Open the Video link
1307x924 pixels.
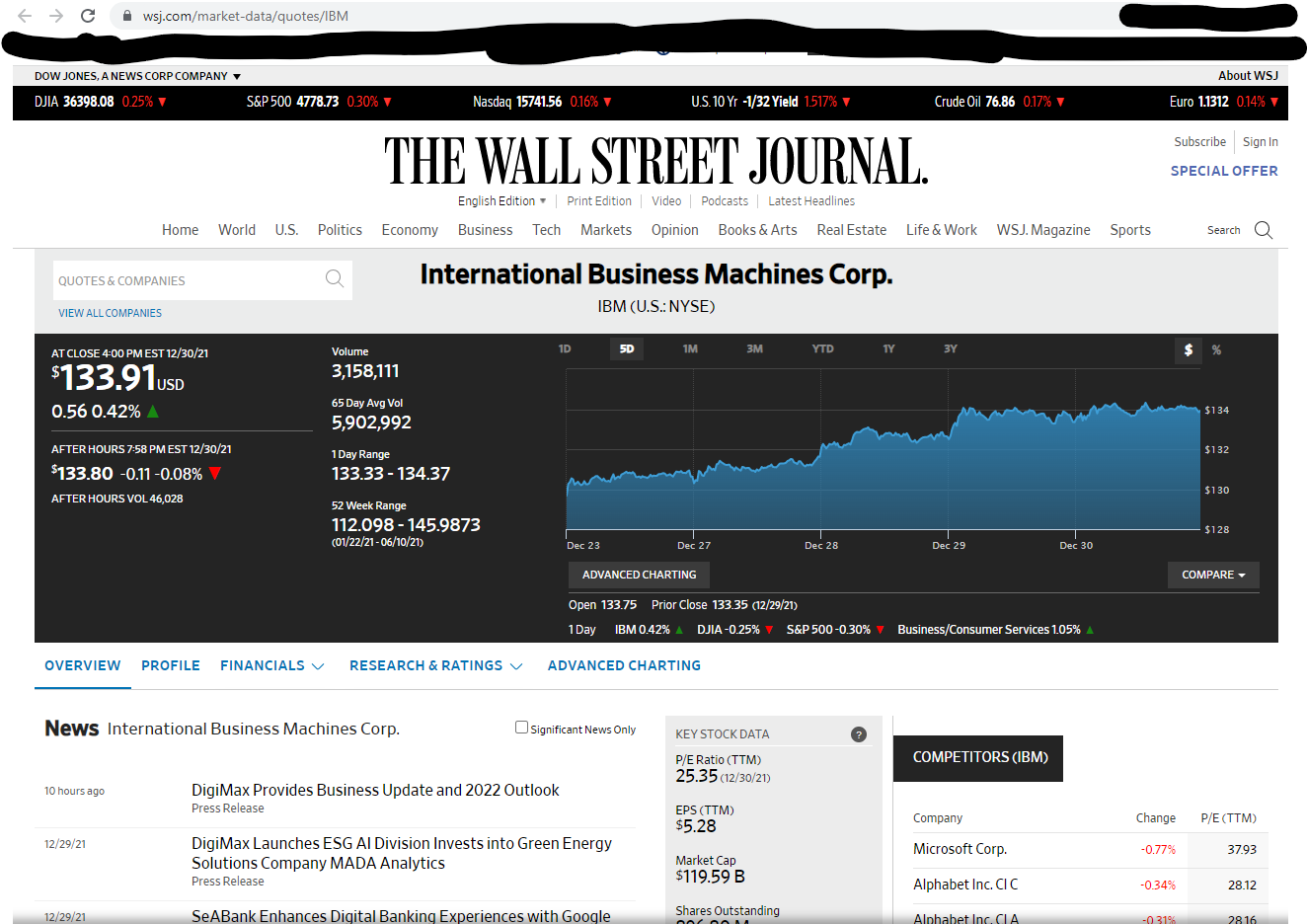(666, 200)
